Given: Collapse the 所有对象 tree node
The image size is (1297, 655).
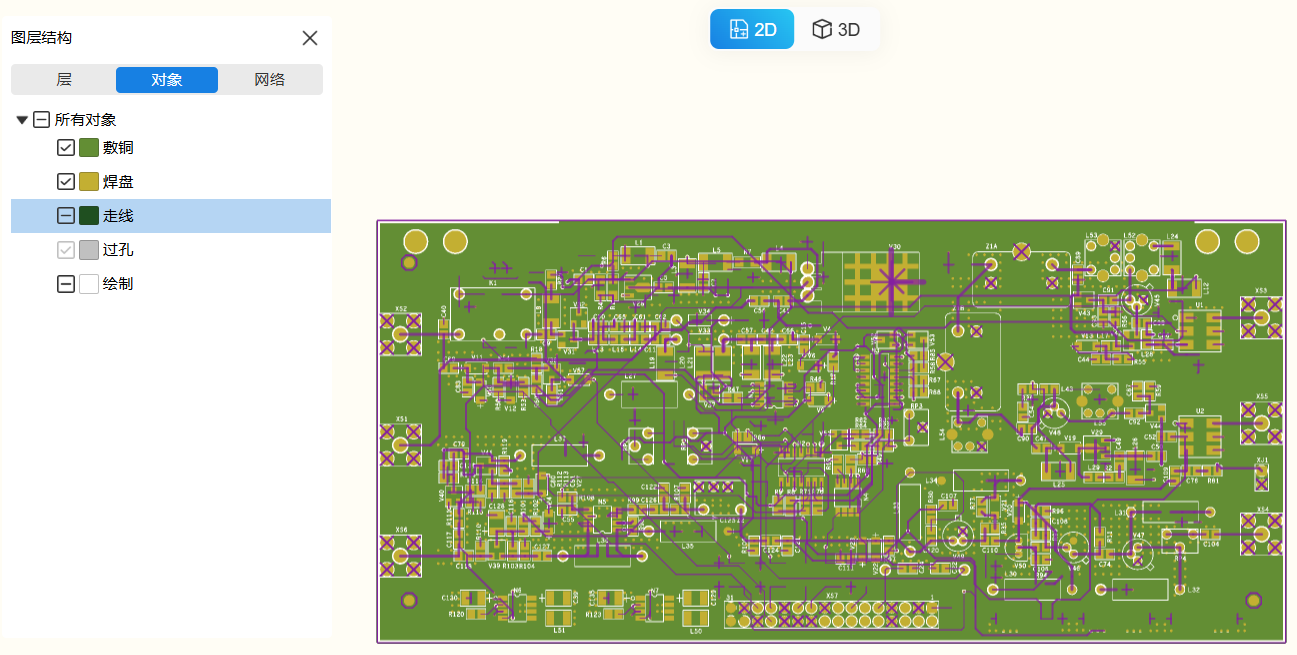Looking at the screenshot, I should pyautogui.click(x=22, y=120).
